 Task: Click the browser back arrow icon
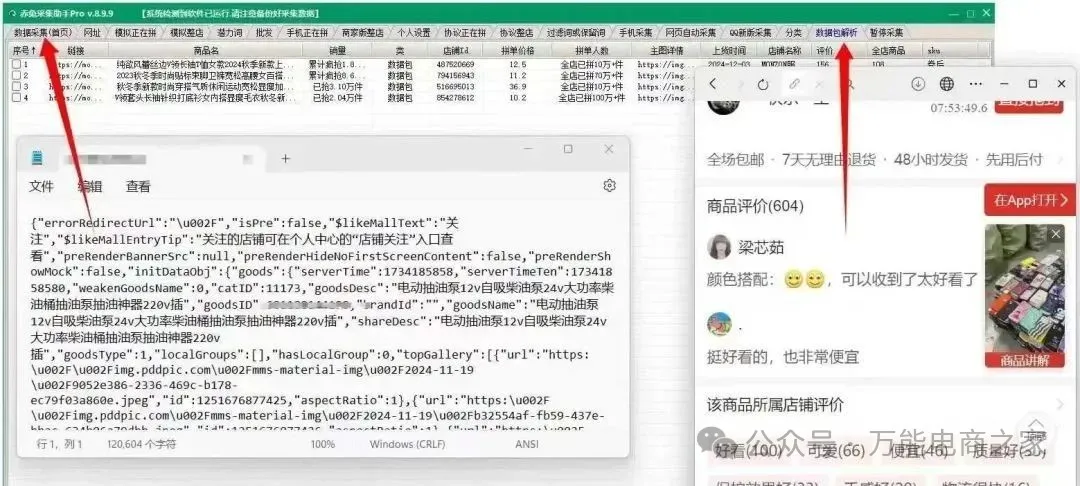click(714, 84)
